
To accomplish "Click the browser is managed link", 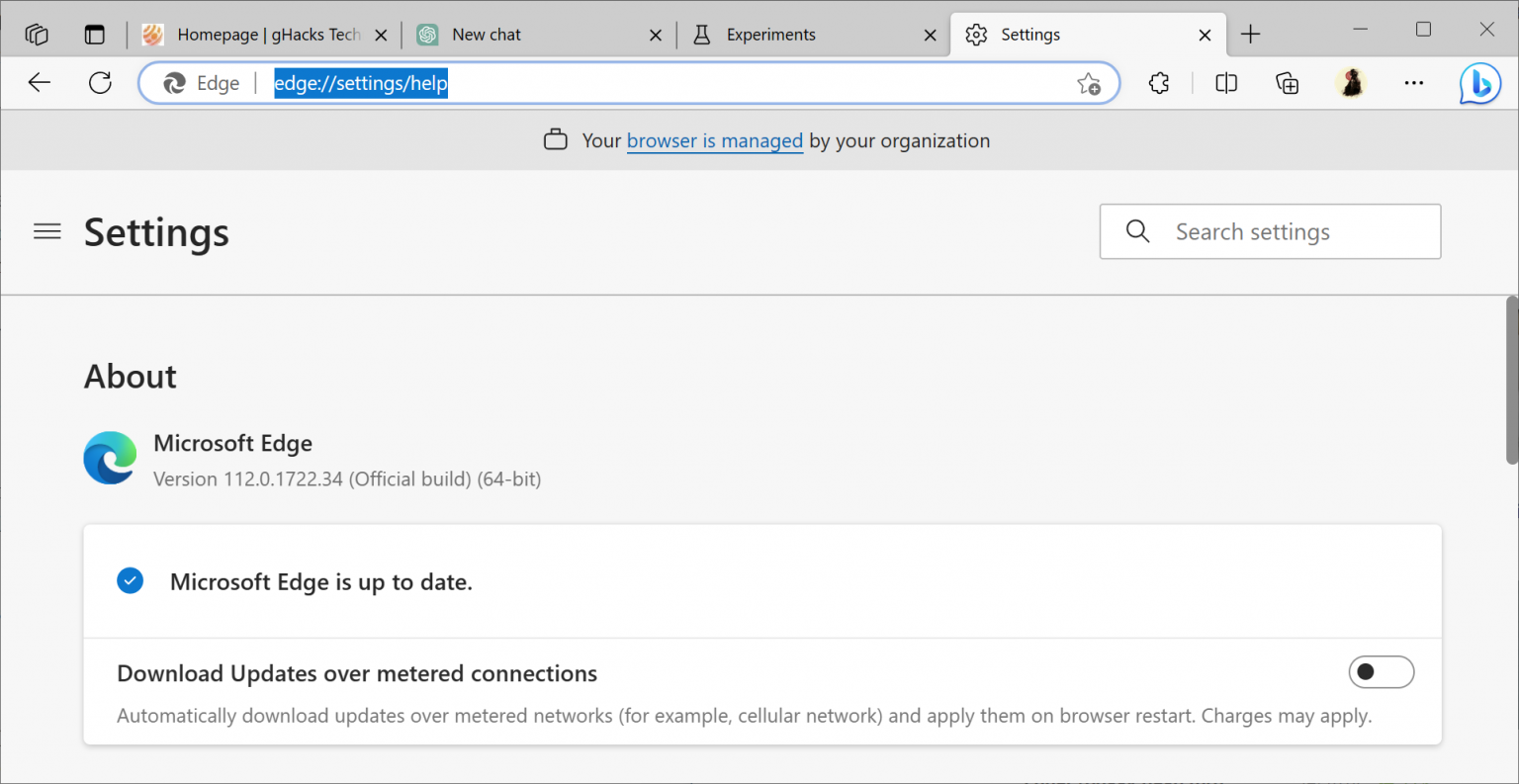I will (714, 140).
